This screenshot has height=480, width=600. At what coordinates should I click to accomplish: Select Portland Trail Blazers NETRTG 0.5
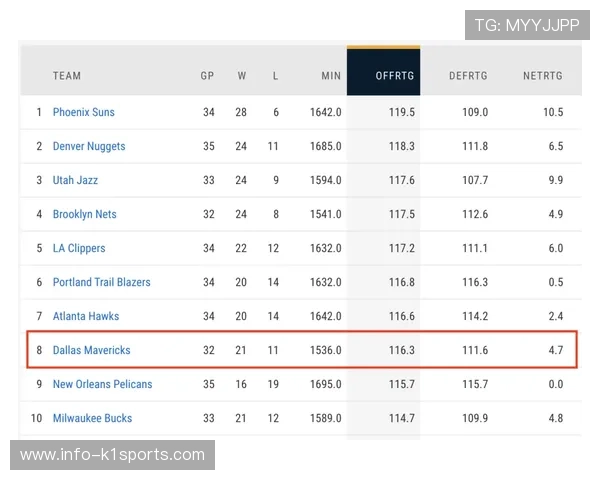pyautogui.click(x=556, y=282)
